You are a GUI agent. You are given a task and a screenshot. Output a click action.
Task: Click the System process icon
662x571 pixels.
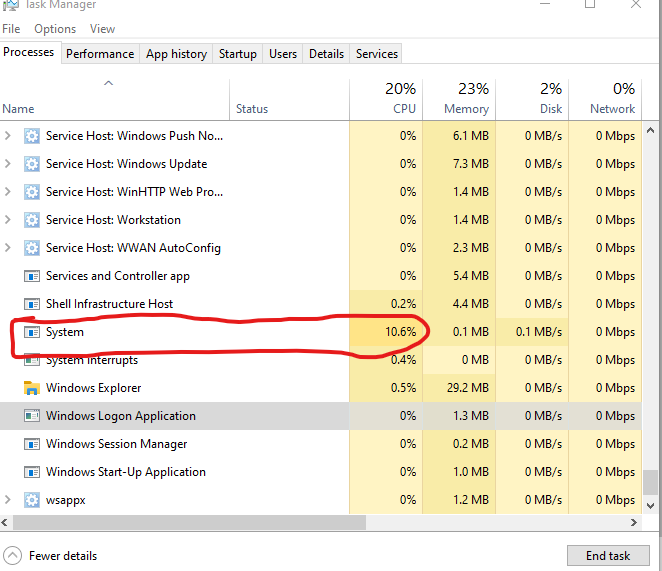pos(32,332)
